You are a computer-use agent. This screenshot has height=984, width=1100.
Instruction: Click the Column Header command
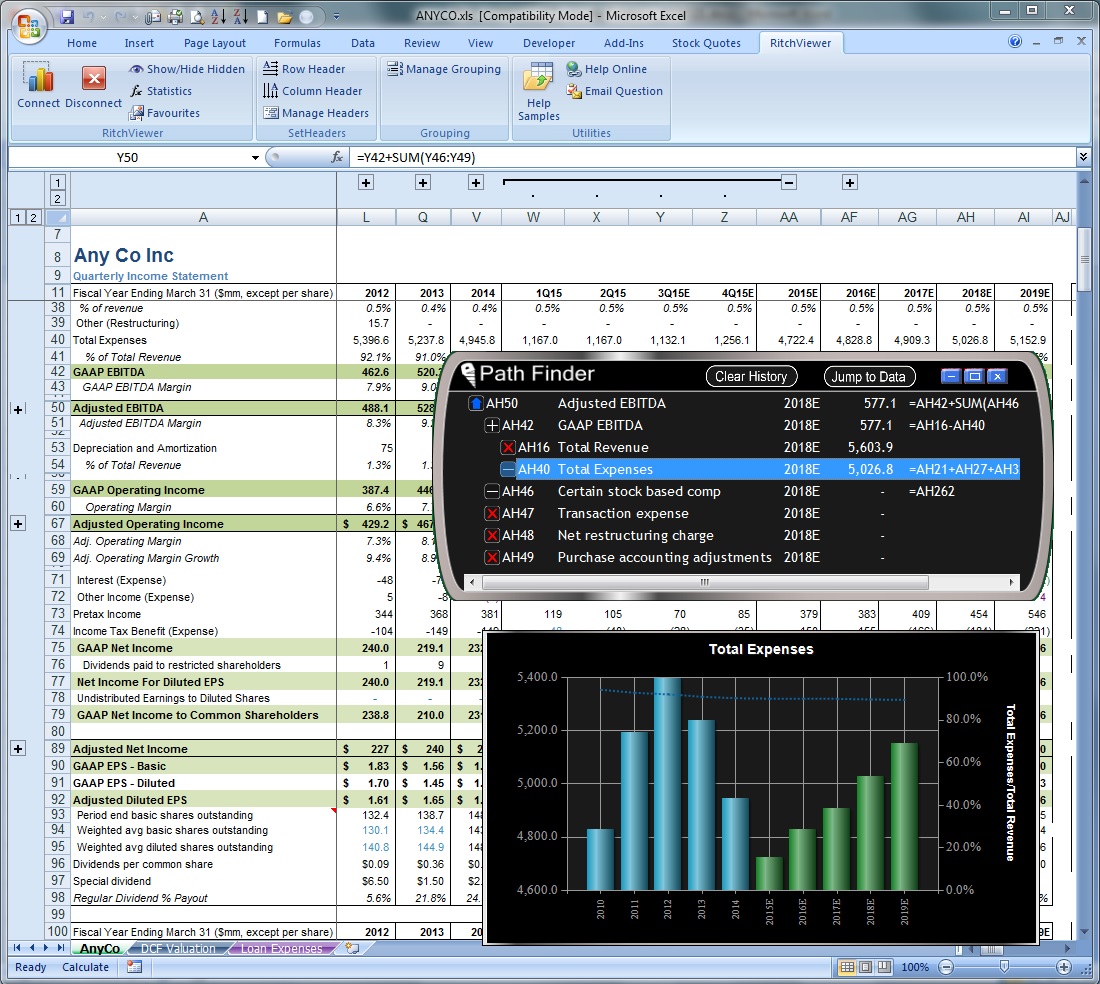tap(312, 90)
